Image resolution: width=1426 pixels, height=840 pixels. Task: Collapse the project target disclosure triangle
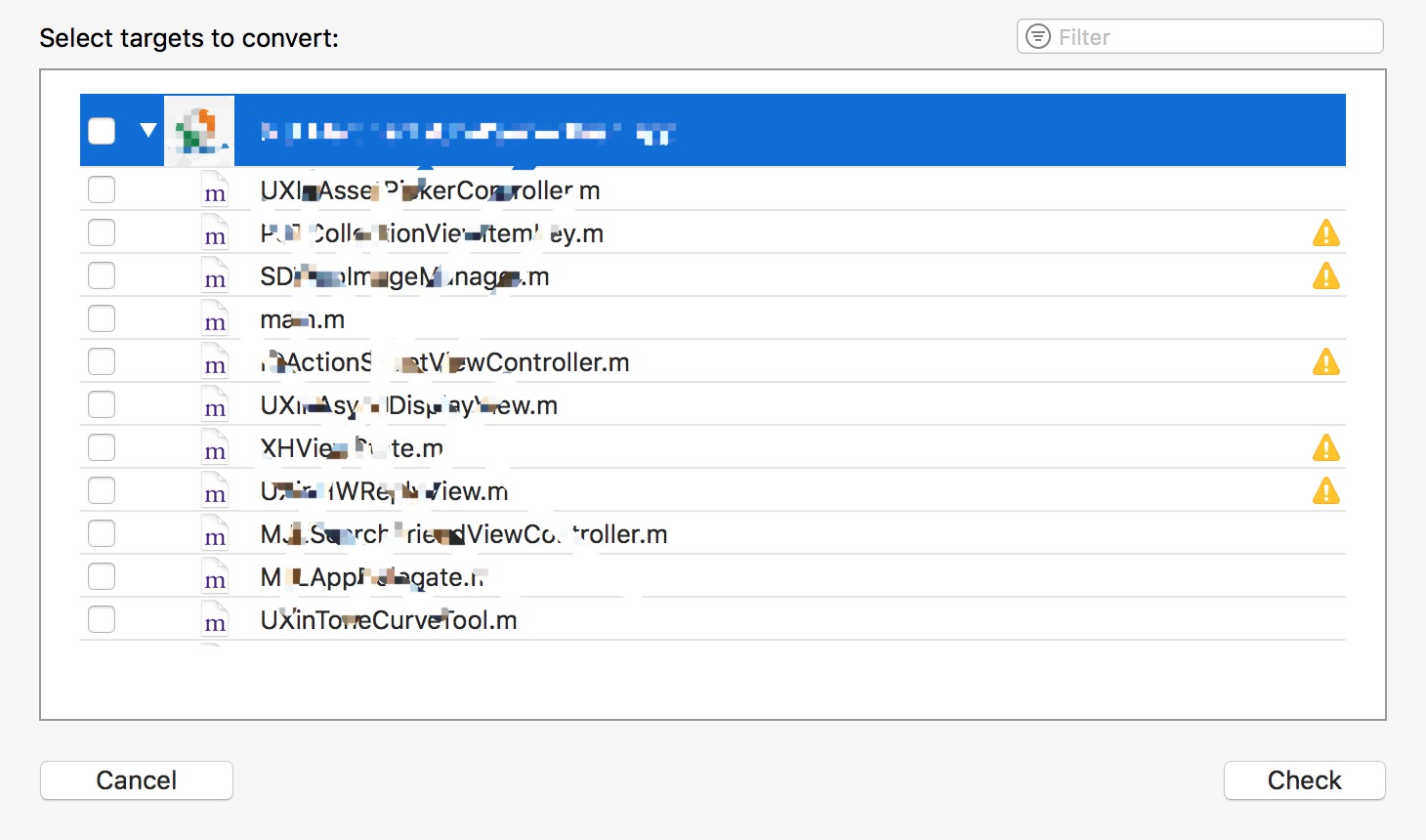pyautogui.click(x=148, y=130)
